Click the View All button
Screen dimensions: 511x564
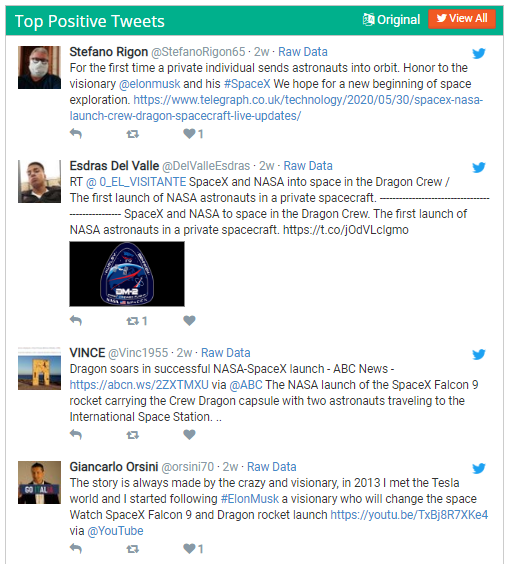coord(462,19)
